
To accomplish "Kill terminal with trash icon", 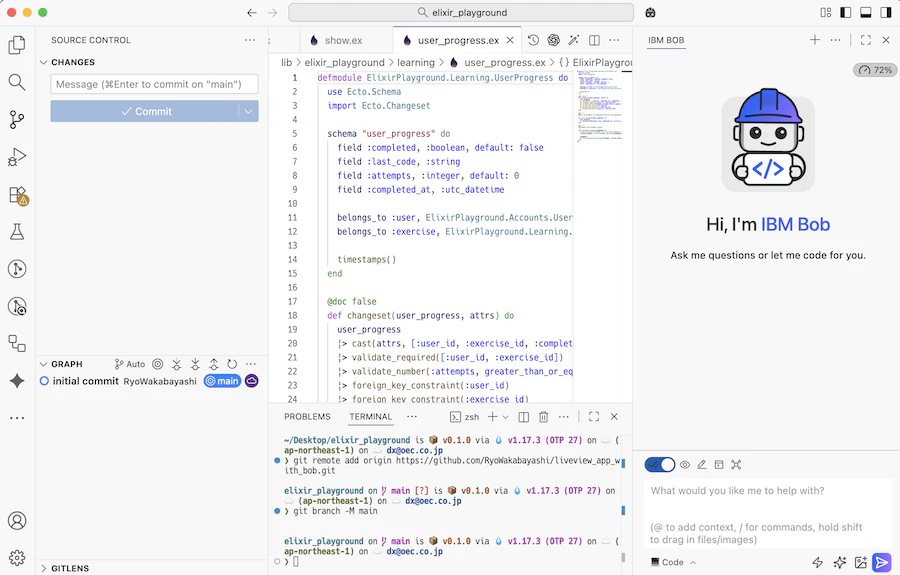I will point(544,417).
